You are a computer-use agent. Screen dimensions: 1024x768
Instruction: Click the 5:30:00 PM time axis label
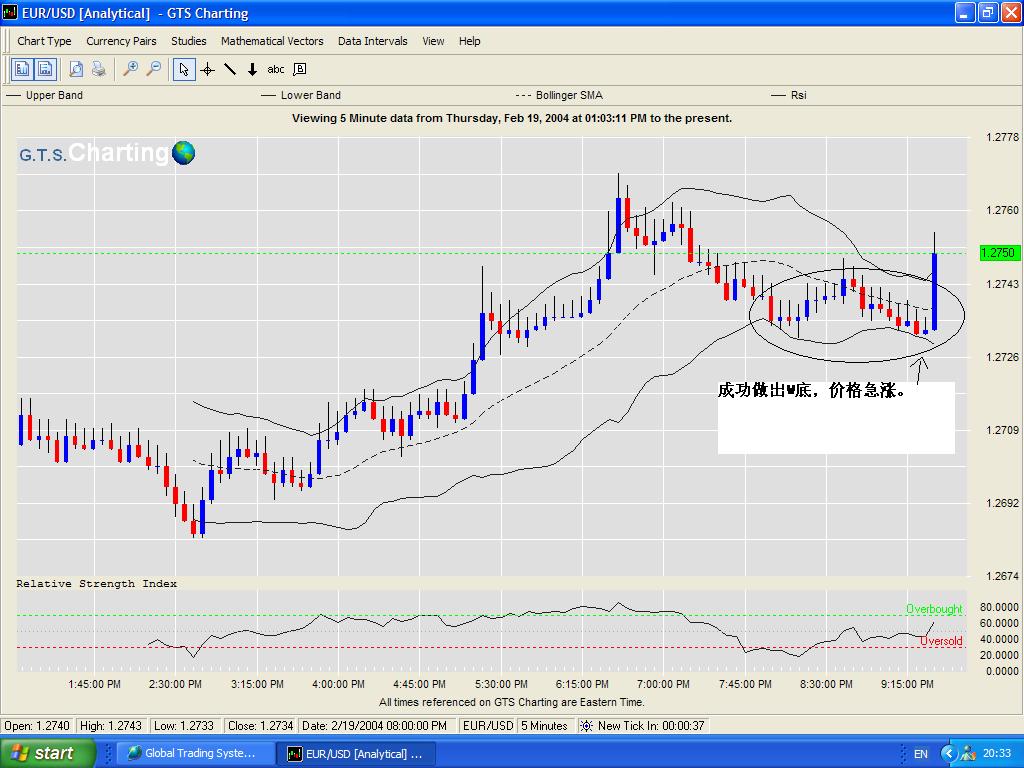point(501,684)
